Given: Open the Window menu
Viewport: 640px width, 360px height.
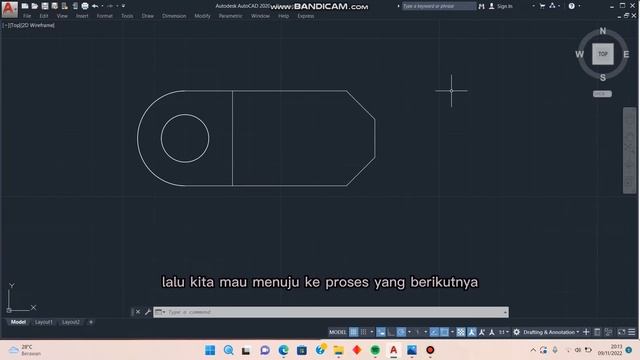Looking at the screenshot, I should coord(260,16).
